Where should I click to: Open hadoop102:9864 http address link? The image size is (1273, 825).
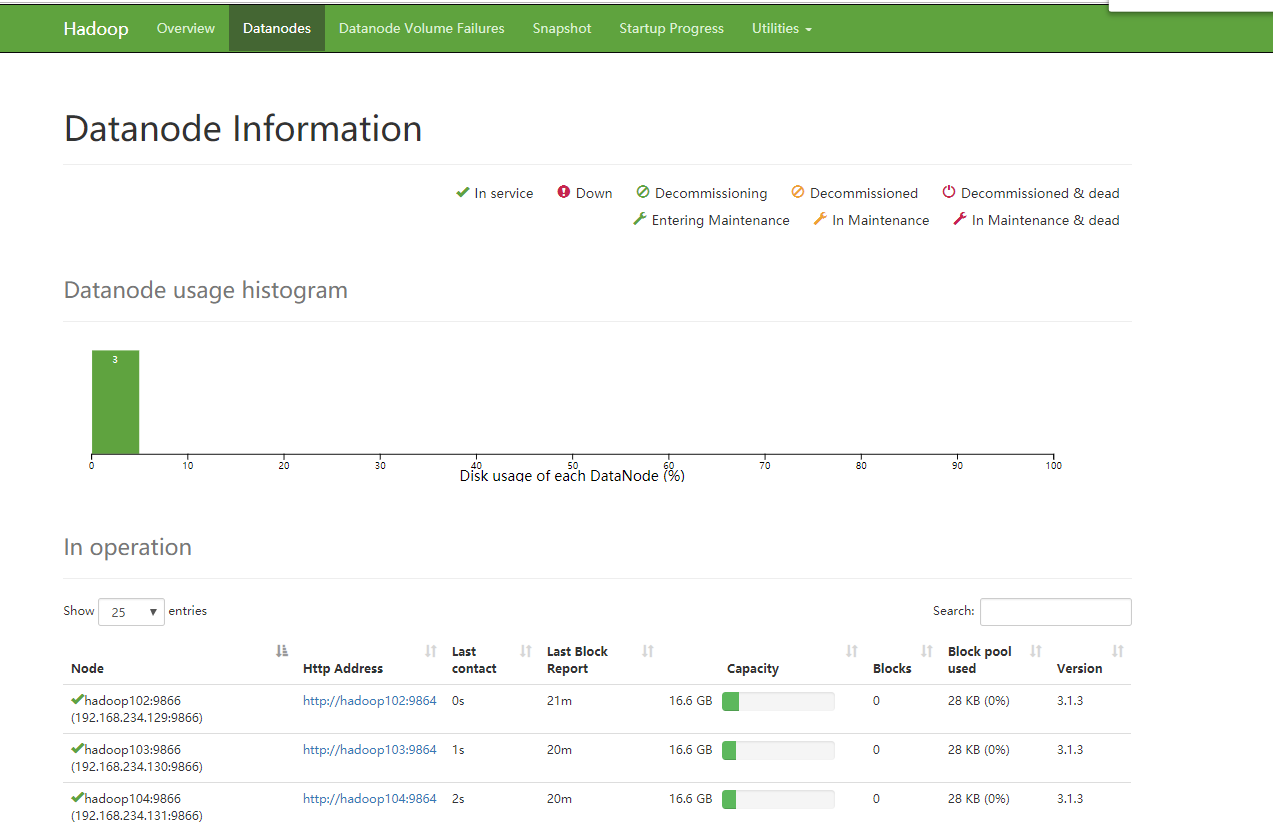(x=370, y=701)
